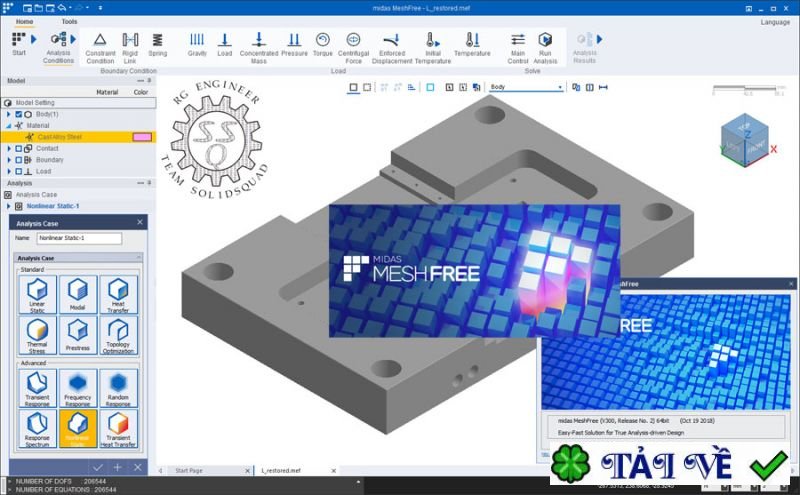
Task: Apply a Temperature load
Action: [472, 44]
